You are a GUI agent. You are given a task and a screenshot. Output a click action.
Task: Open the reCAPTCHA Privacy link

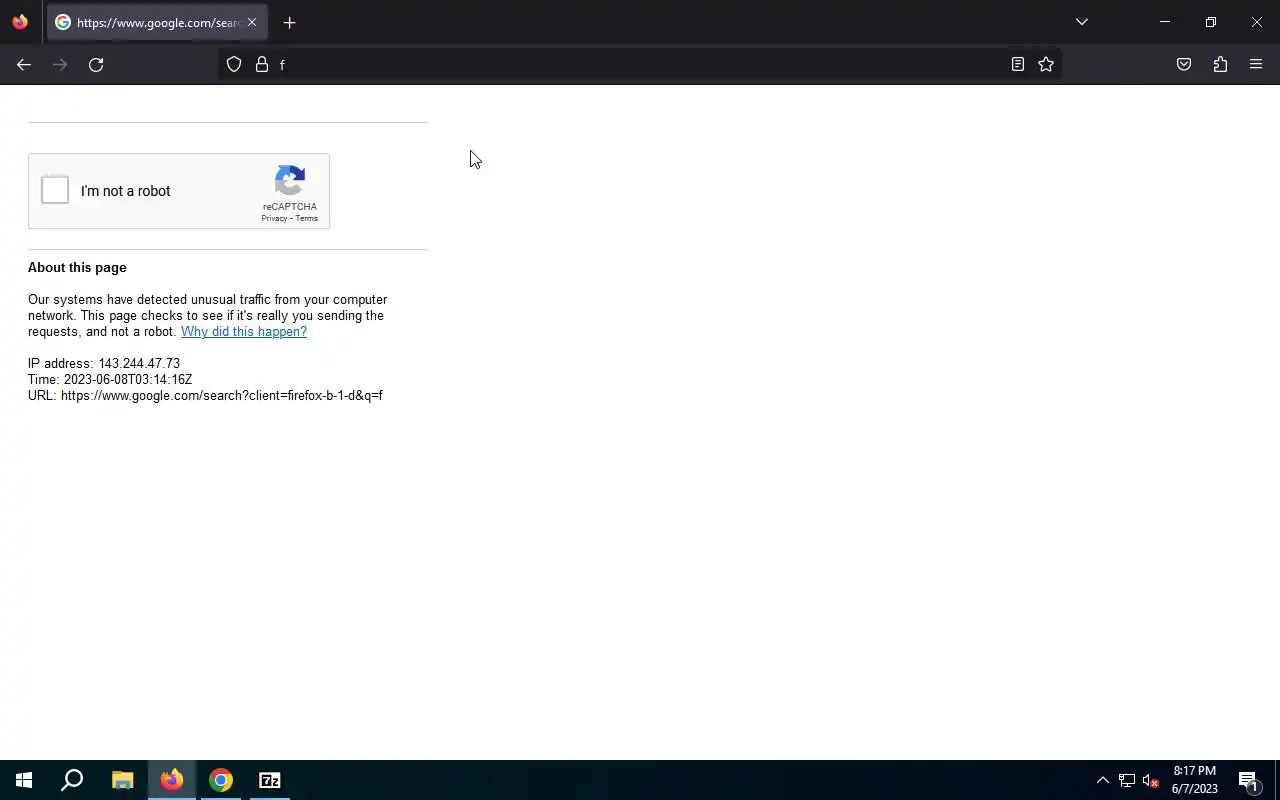[274, 218]
